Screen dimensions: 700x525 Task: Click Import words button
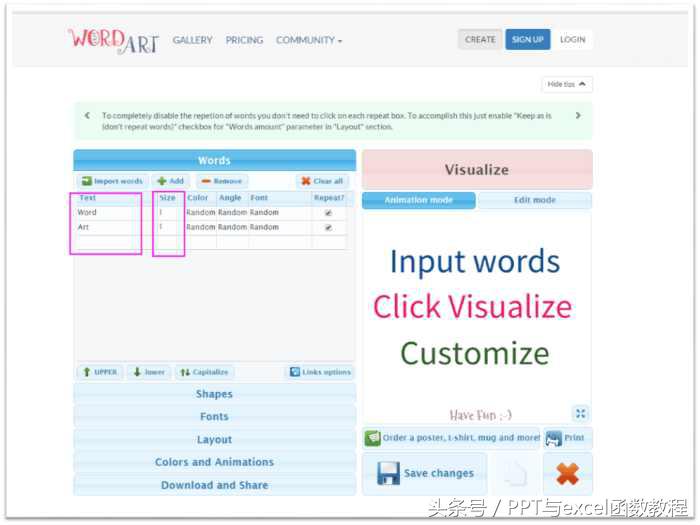(x=112, y=181)
